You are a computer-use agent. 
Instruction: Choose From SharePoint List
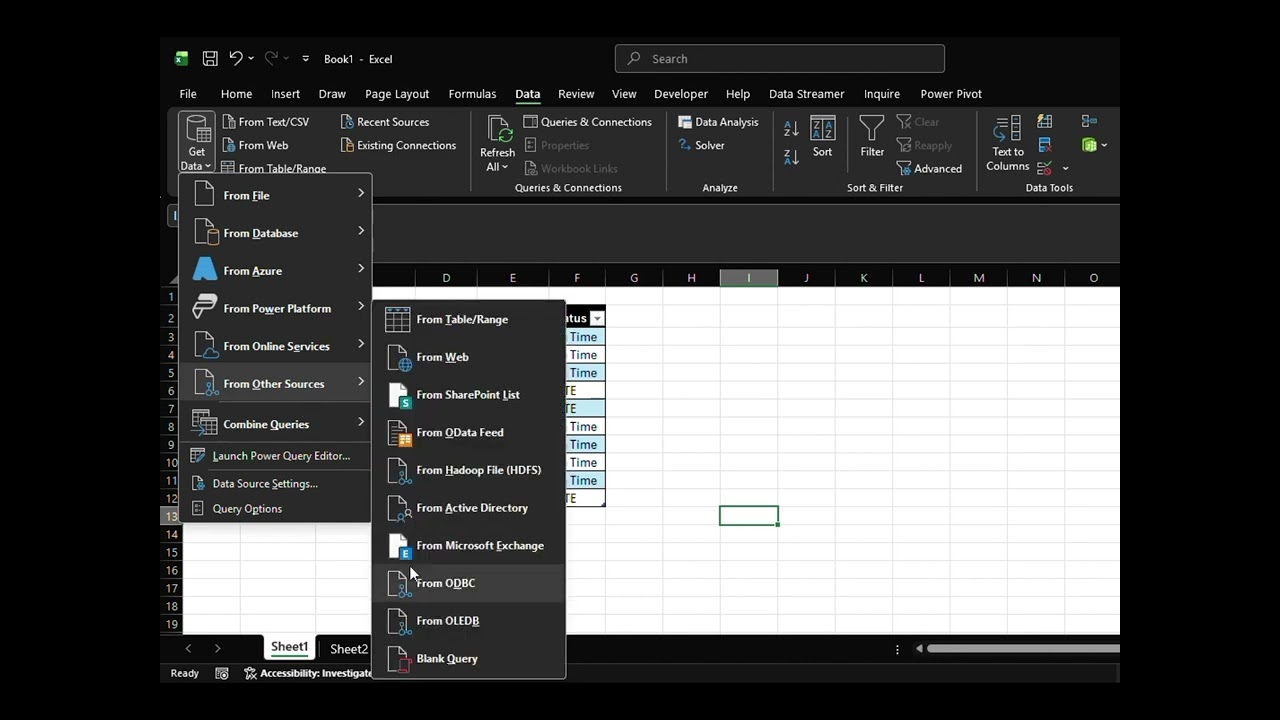click(469, 395)
